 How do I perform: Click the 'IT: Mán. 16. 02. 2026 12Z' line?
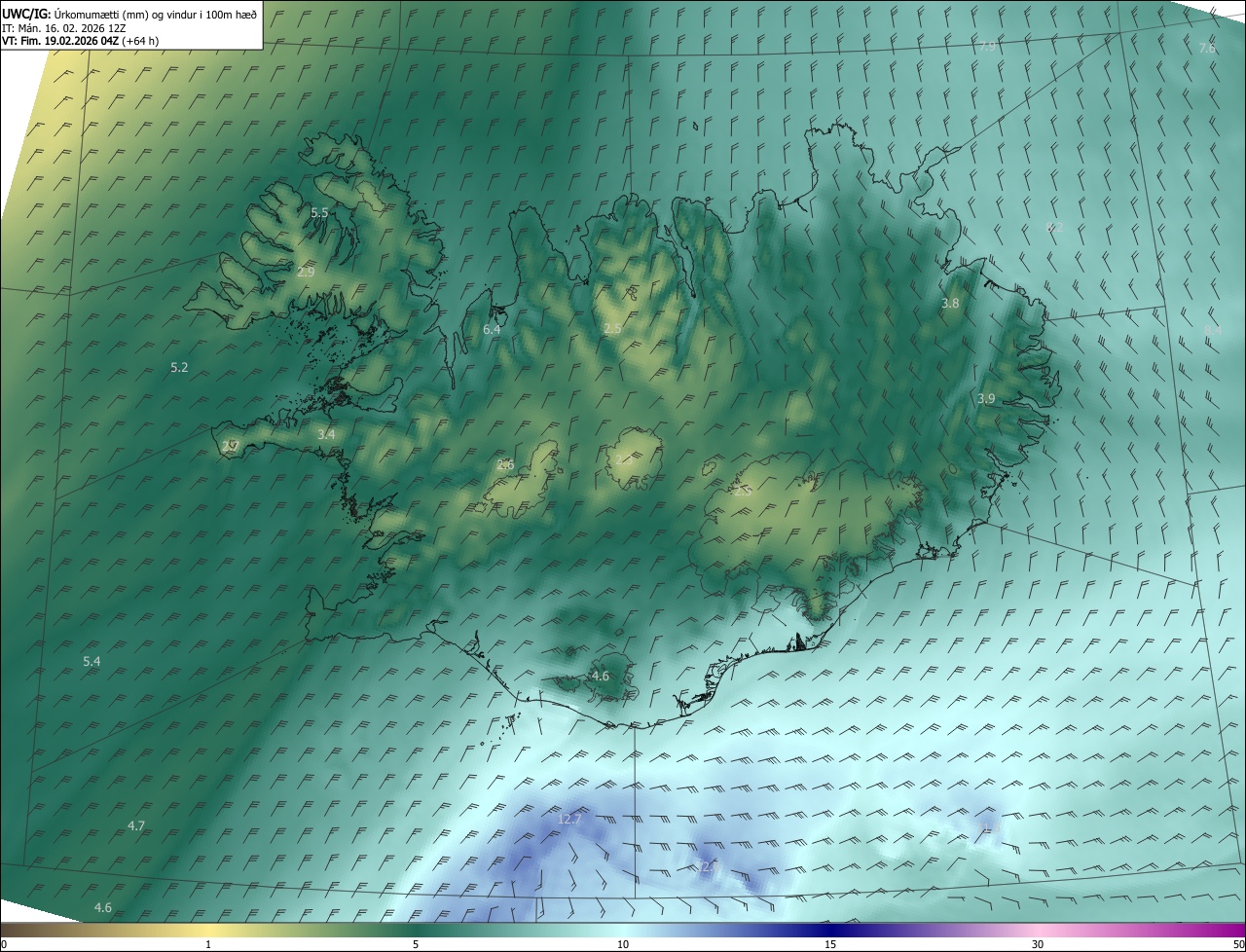[66, 28]
